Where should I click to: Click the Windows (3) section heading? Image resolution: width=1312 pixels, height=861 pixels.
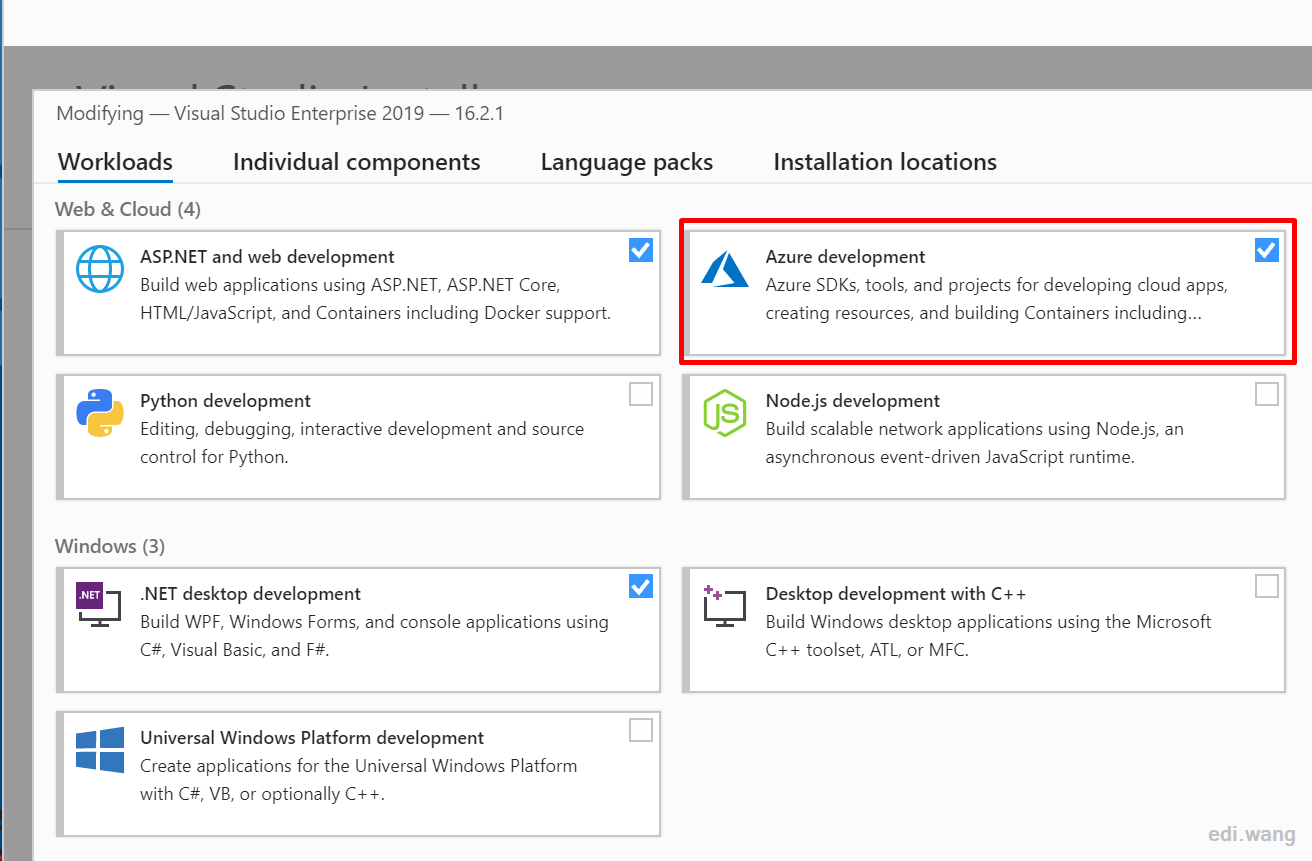coord(110,546)
